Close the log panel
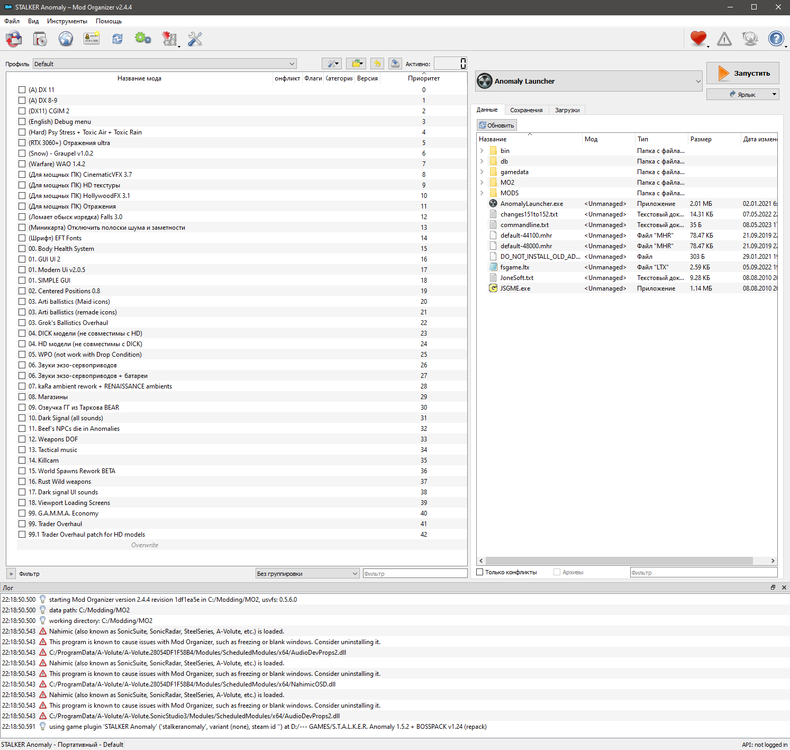 pyautogui.click(x=784, y=587)
